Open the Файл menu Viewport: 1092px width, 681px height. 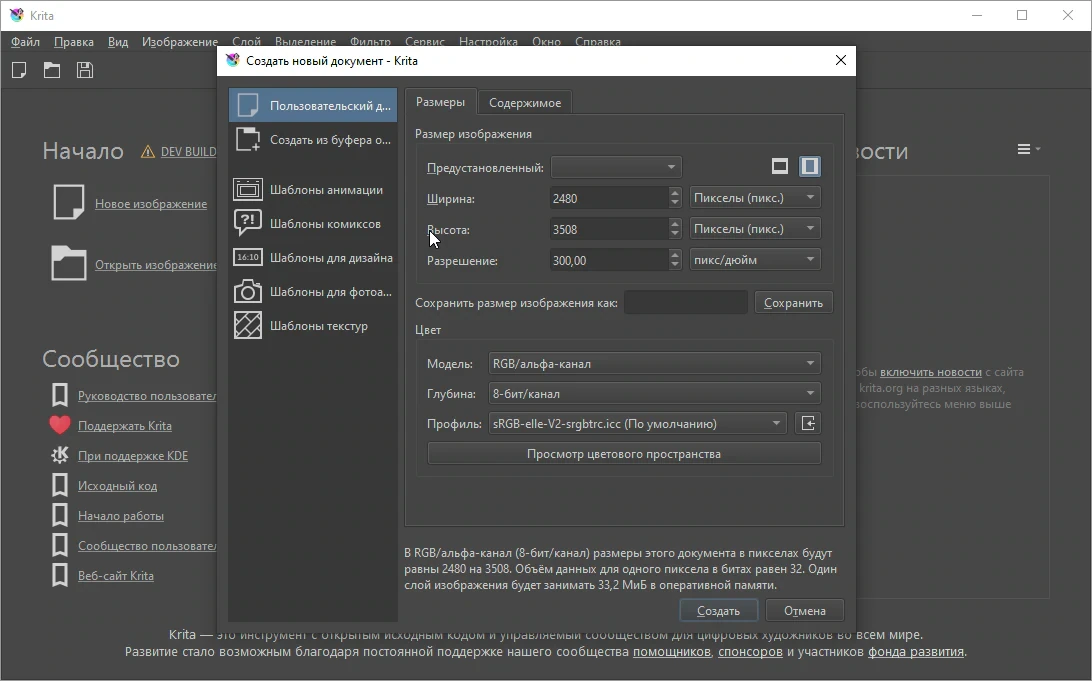(x=25, y=42)
